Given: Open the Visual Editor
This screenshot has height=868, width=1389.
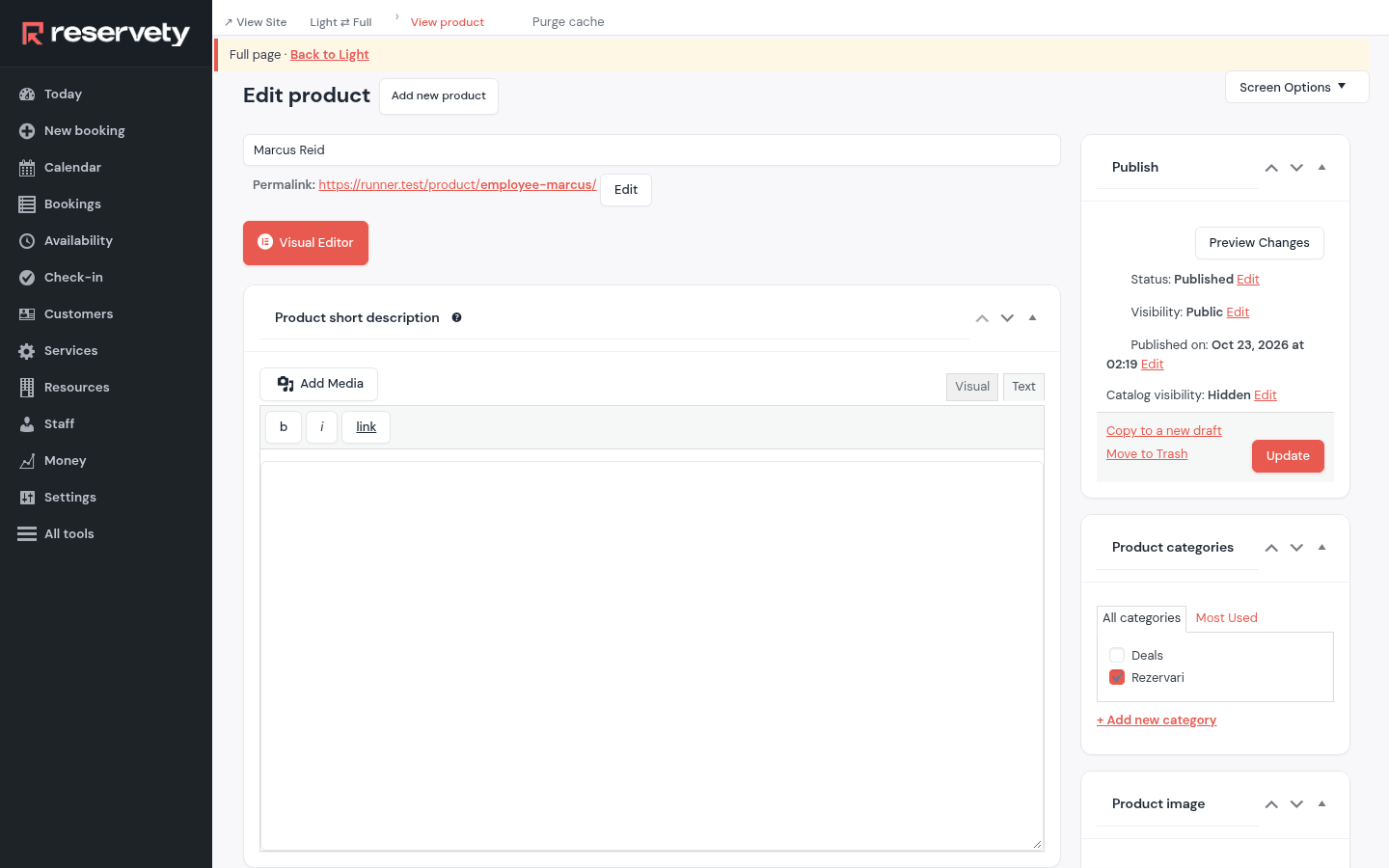Looking at the screenshot, I should click(306, 243).
